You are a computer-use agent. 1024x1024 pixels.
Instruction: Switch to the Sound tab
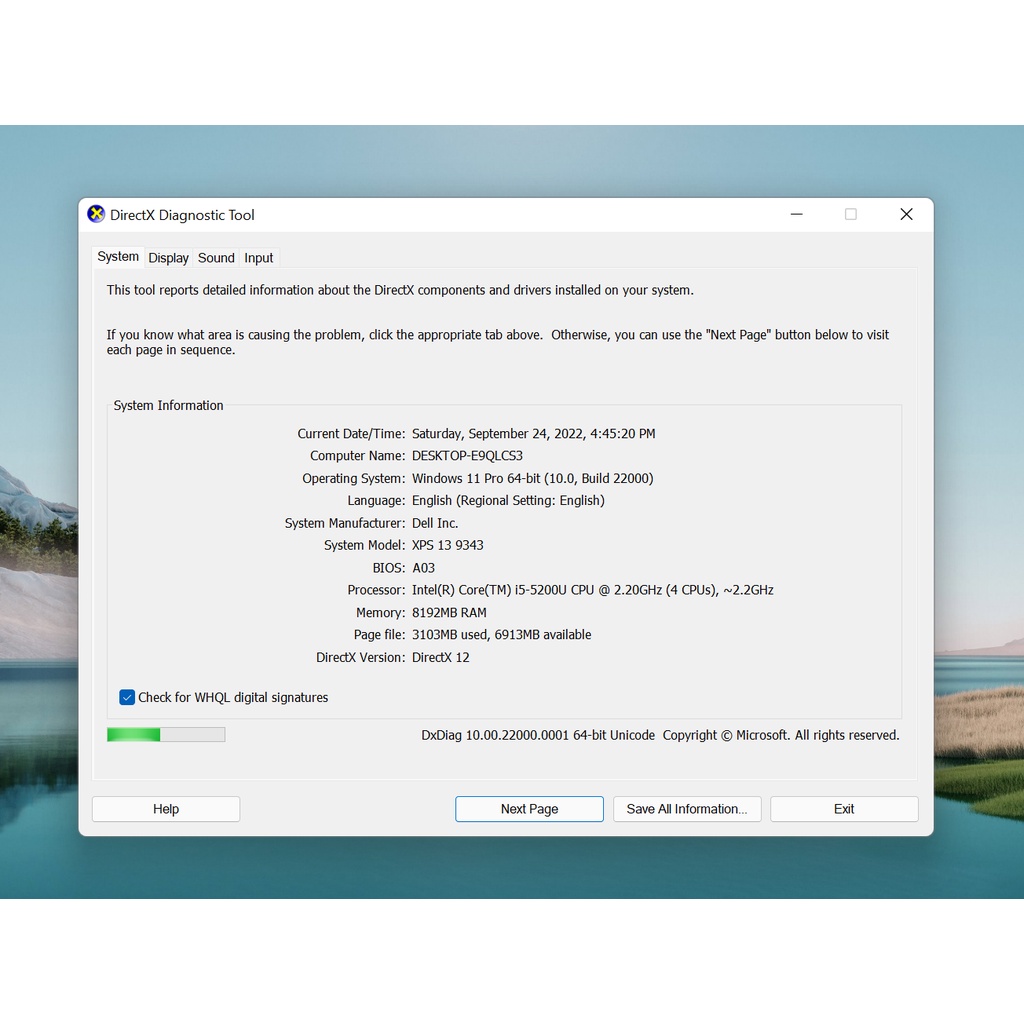pos(216,258)
